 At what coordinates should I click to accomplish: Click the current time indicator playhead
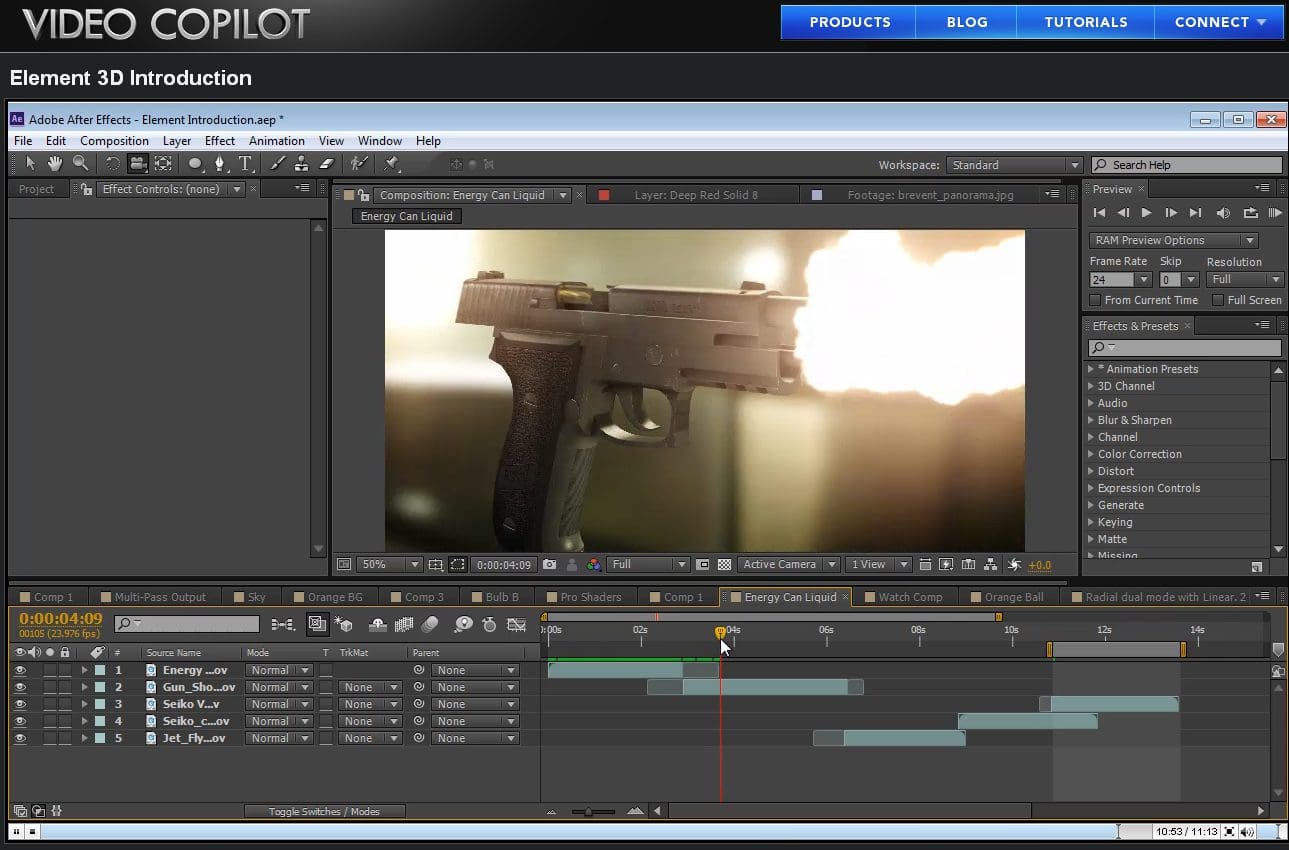(x=720, y=632)
